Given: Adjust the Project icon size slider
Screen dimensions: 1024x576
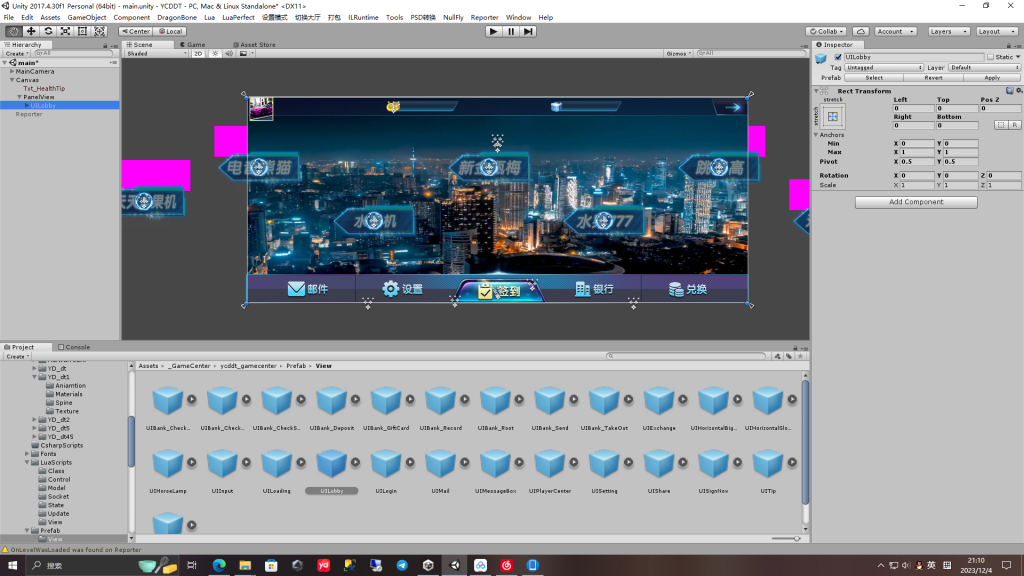Looking at the screenshot, I should point(786,539).
